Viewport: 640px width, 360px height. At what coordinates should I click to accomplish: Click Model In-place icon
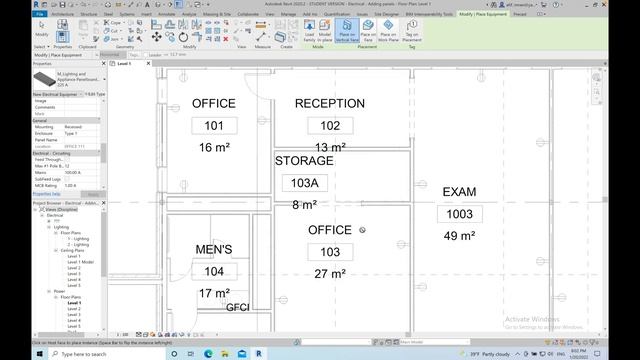[324, 31]
